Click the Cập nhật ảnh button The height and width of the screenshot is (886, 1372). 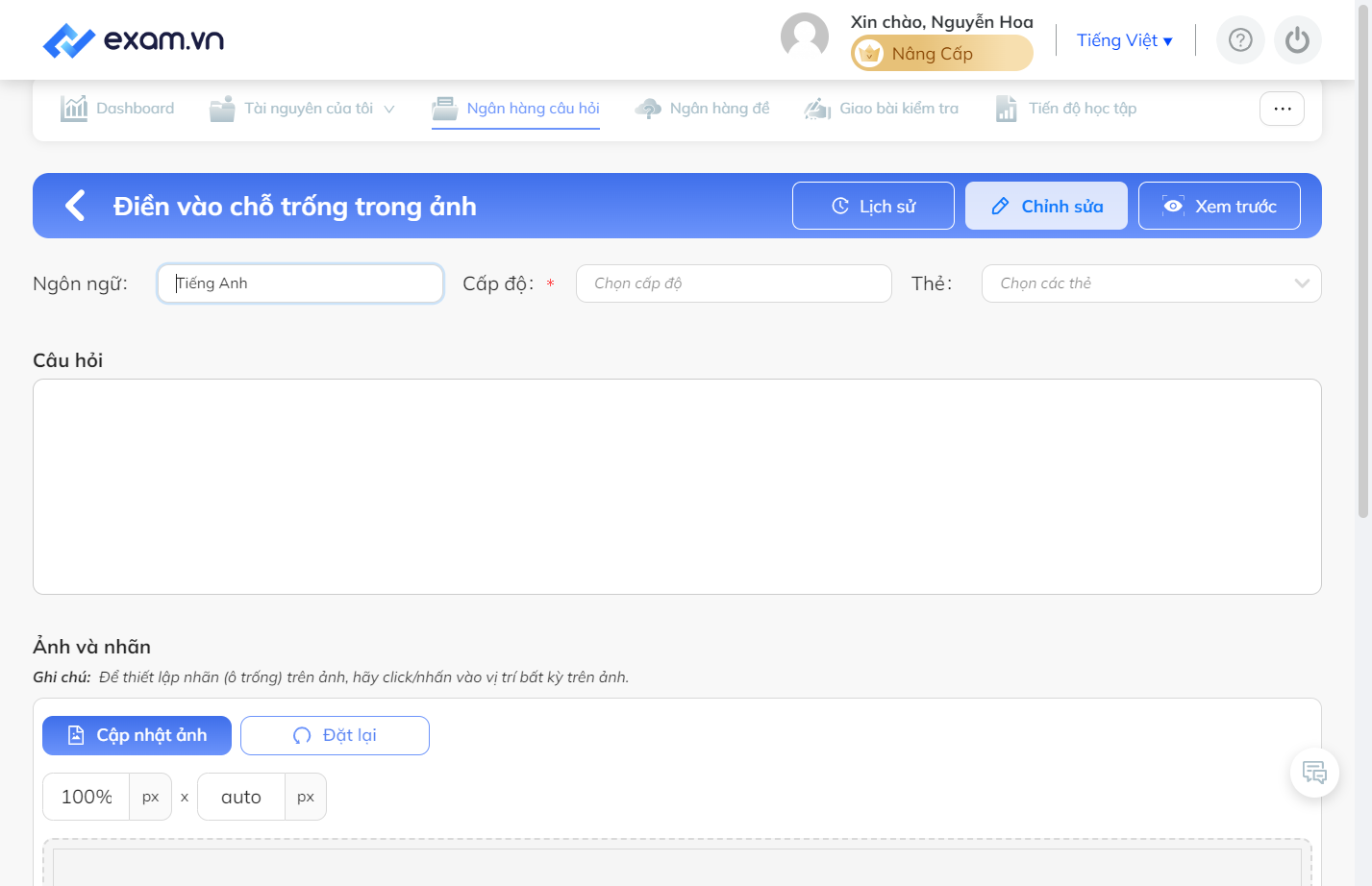137,735
